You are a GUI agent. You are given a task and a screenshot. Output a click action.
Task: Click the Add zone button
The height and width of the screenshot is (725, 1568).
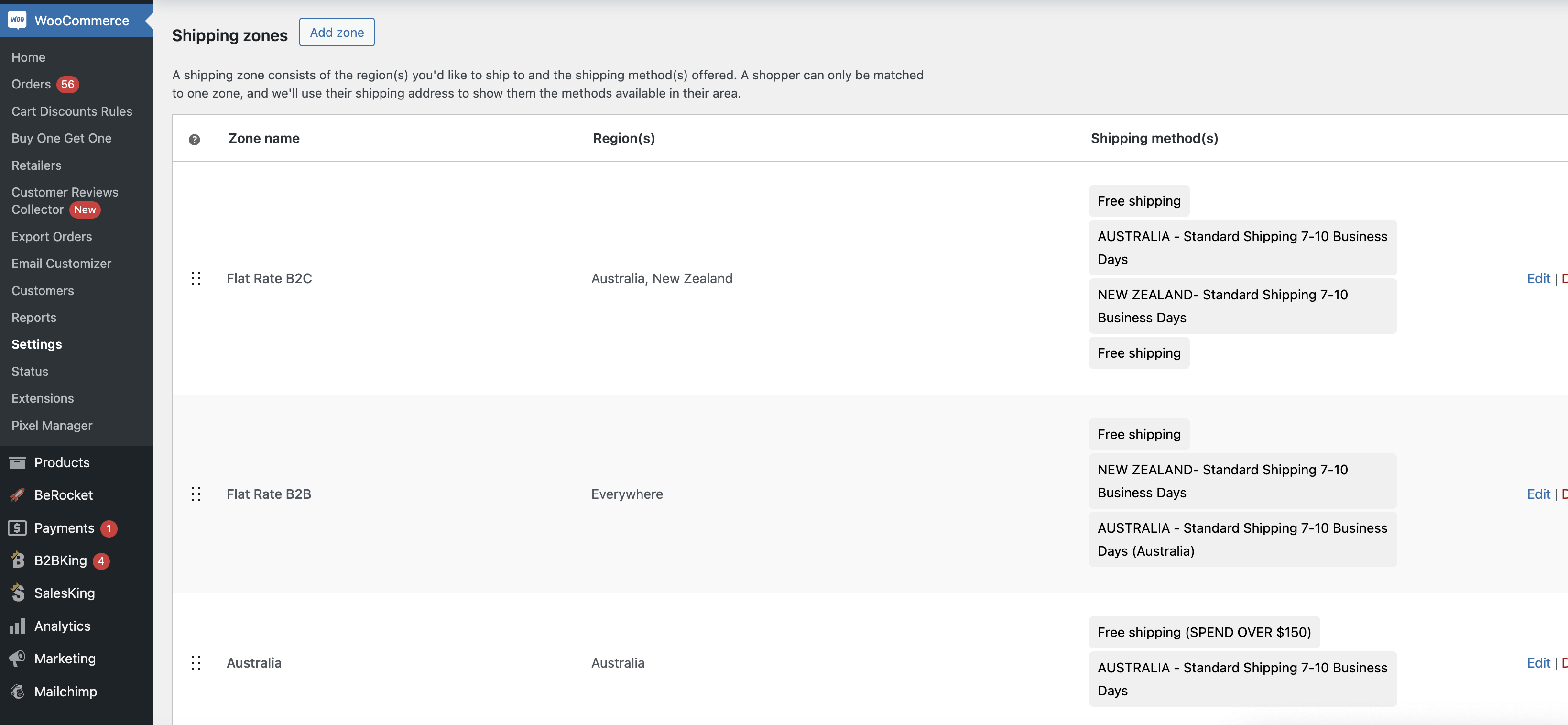(x=337, y=32)
